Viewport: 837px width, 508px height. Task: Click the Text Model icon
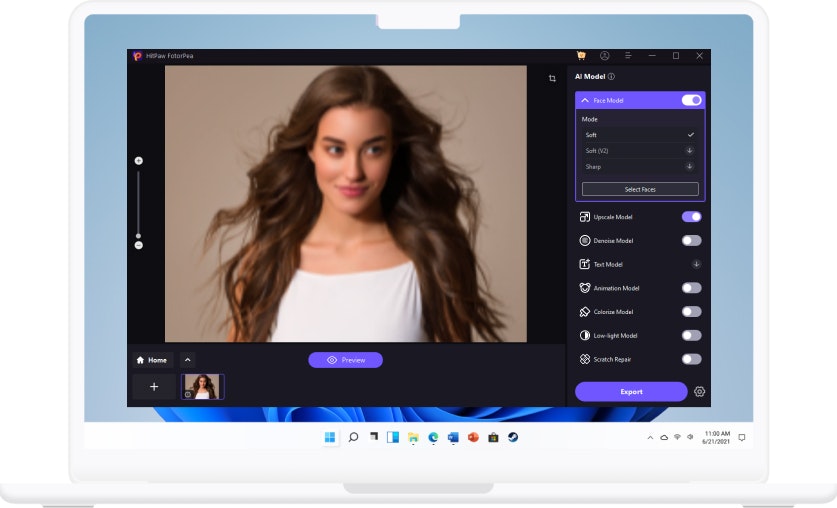pyautogui.click(x=585, y=264)
